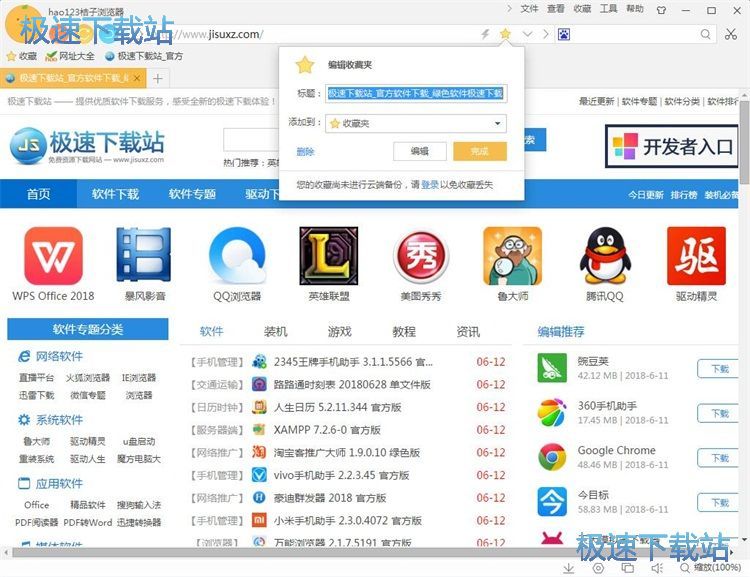Click the 暴风影音 icon
The image size is (750, 577).
[144, 254]
